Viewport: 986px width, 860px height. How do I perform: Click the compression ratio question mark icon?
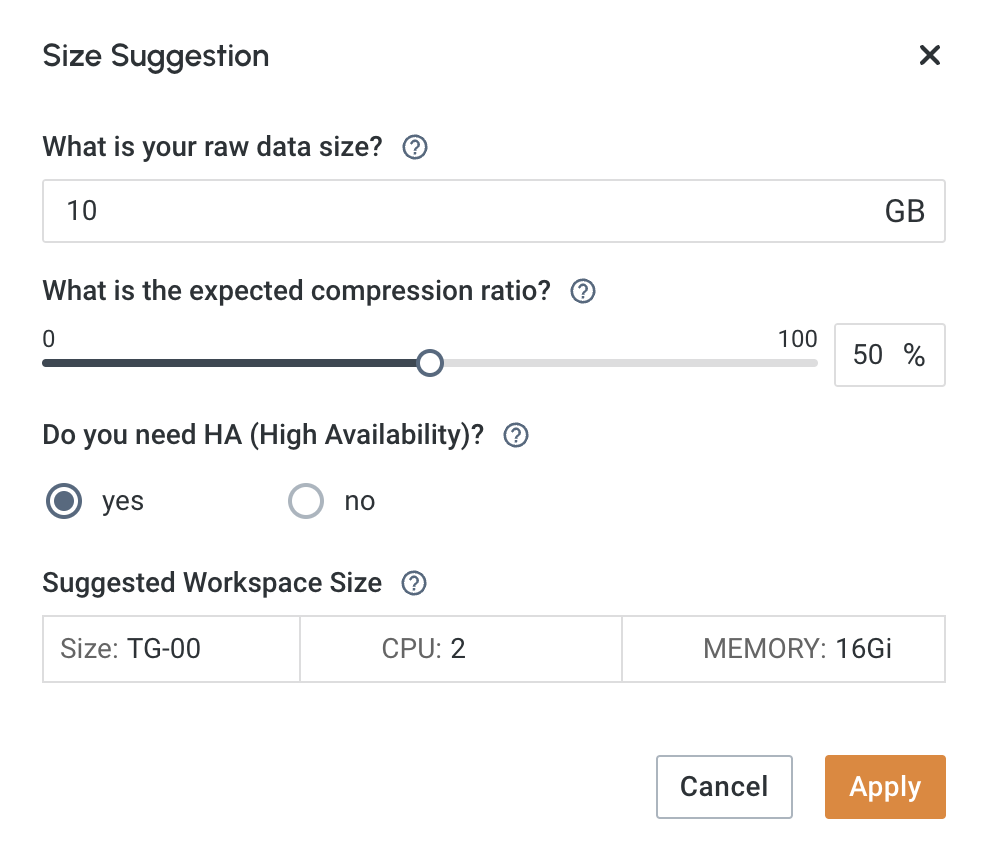point(581,291)
